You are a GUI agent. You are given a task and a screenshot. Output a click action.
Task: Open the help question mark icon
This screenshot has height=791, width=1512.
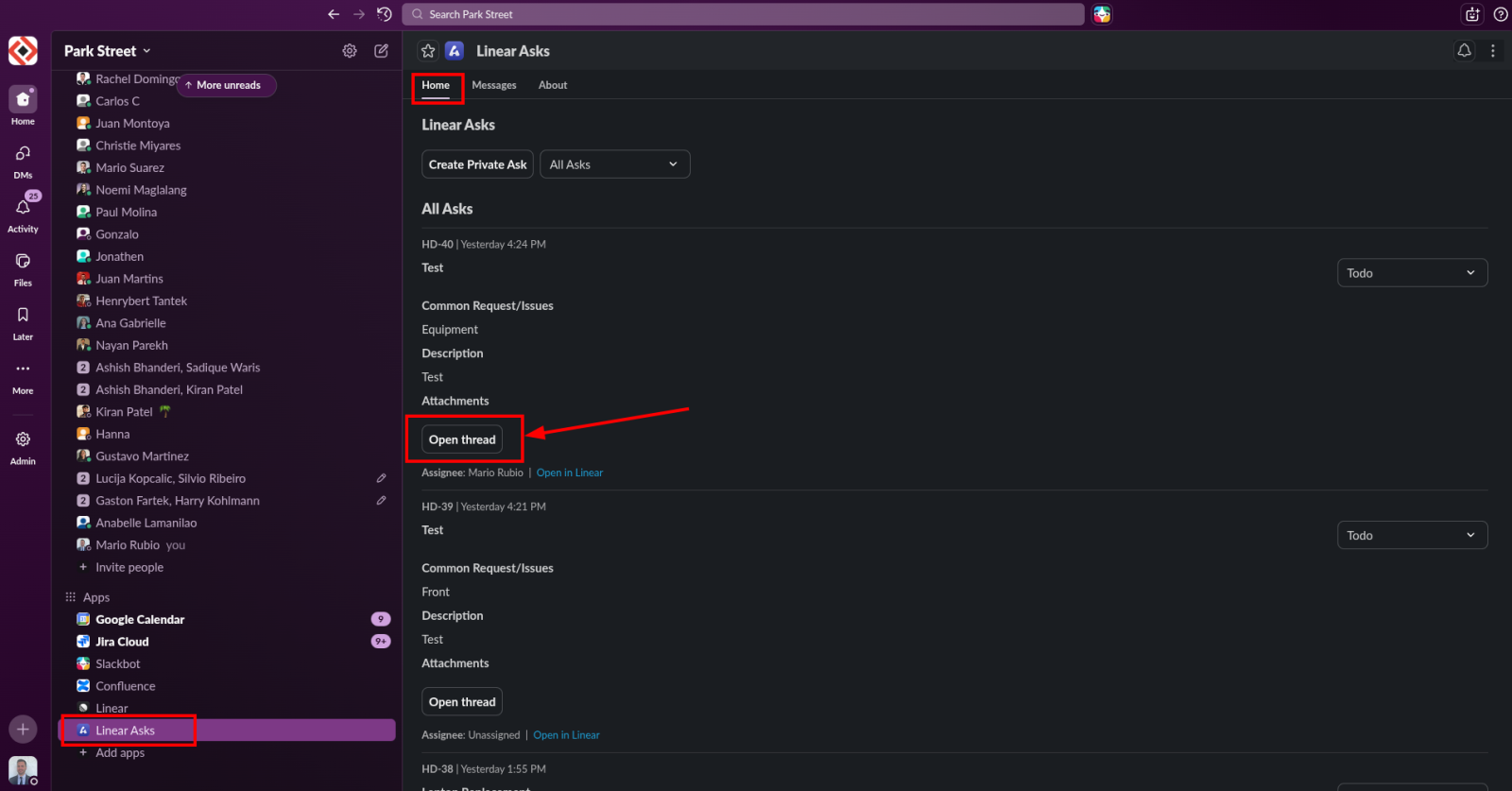pos(1501,14)
